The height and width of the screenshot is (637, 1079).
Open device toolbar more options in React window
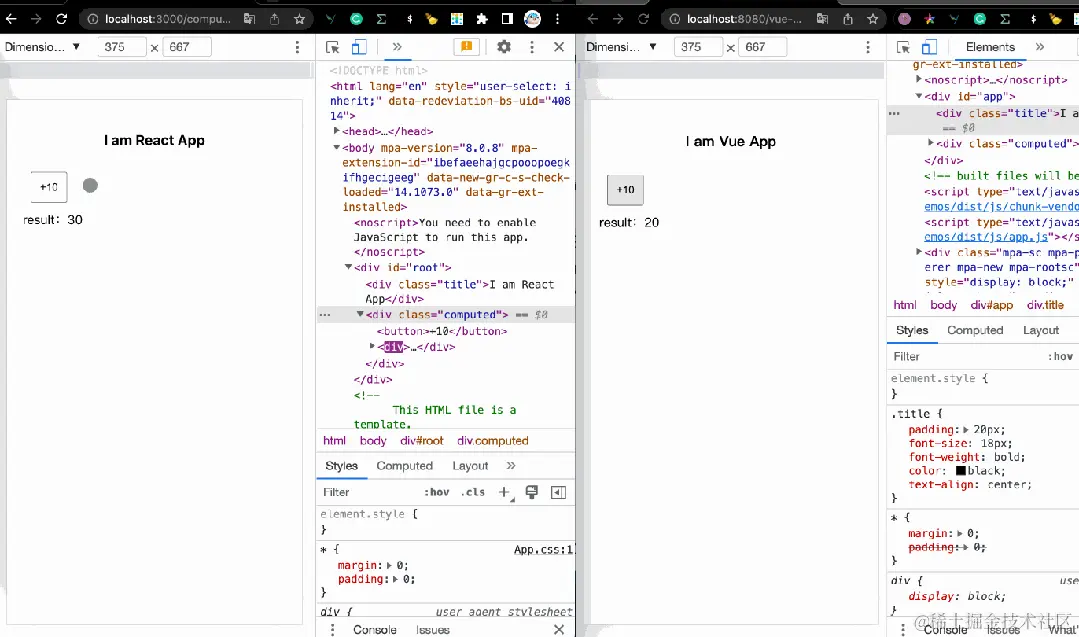pyautogui.click(x=297, y=47)
